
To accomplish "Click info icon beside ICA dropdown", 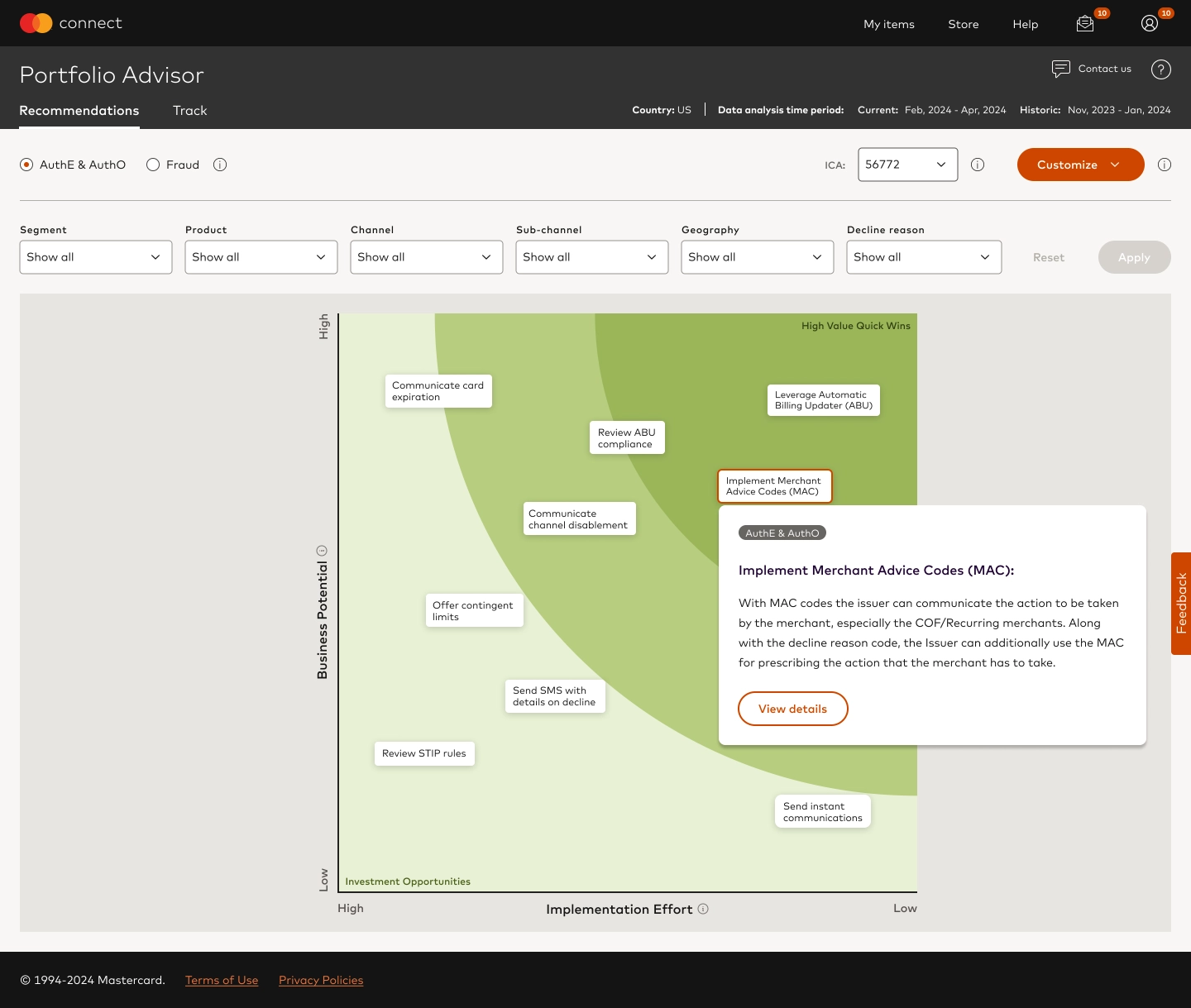I will pos(978,165).
